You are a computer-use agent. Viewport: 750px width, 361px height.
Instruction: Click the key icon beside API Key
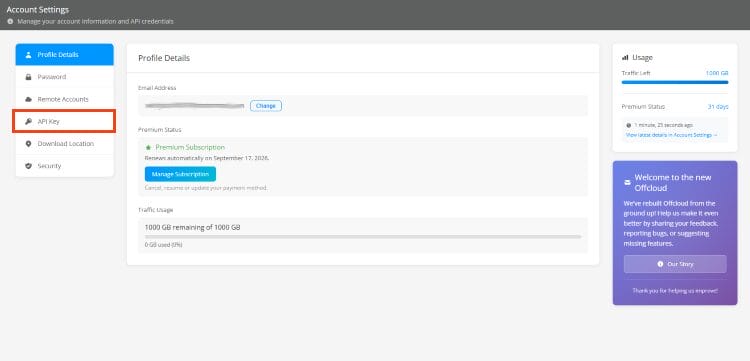click(28, 121)
